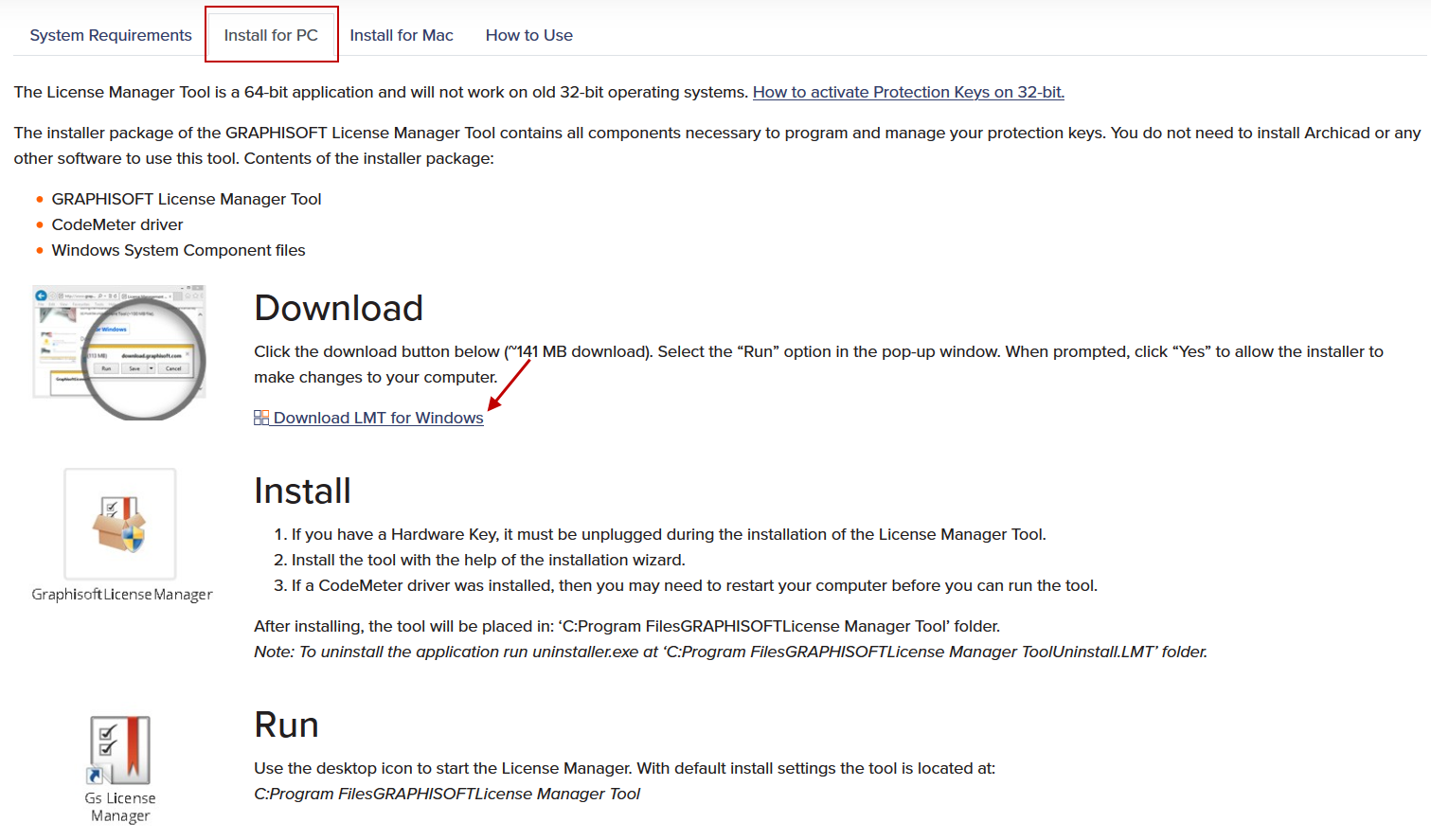Follow the 32-bit Protection Keys activation link
Image resolution: width=1431 pixels, height=840 pixels.
point(908,92)
